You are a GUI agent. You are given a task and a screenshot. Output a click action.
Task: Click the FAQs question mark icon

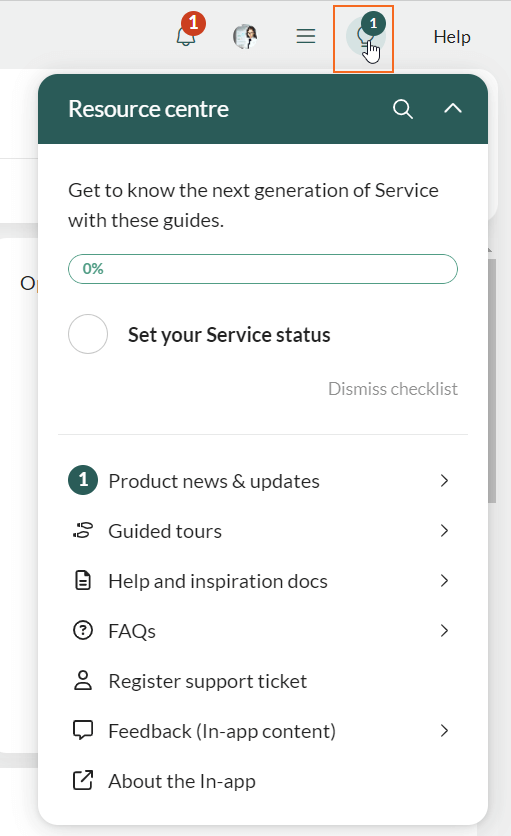pos(83,631)
